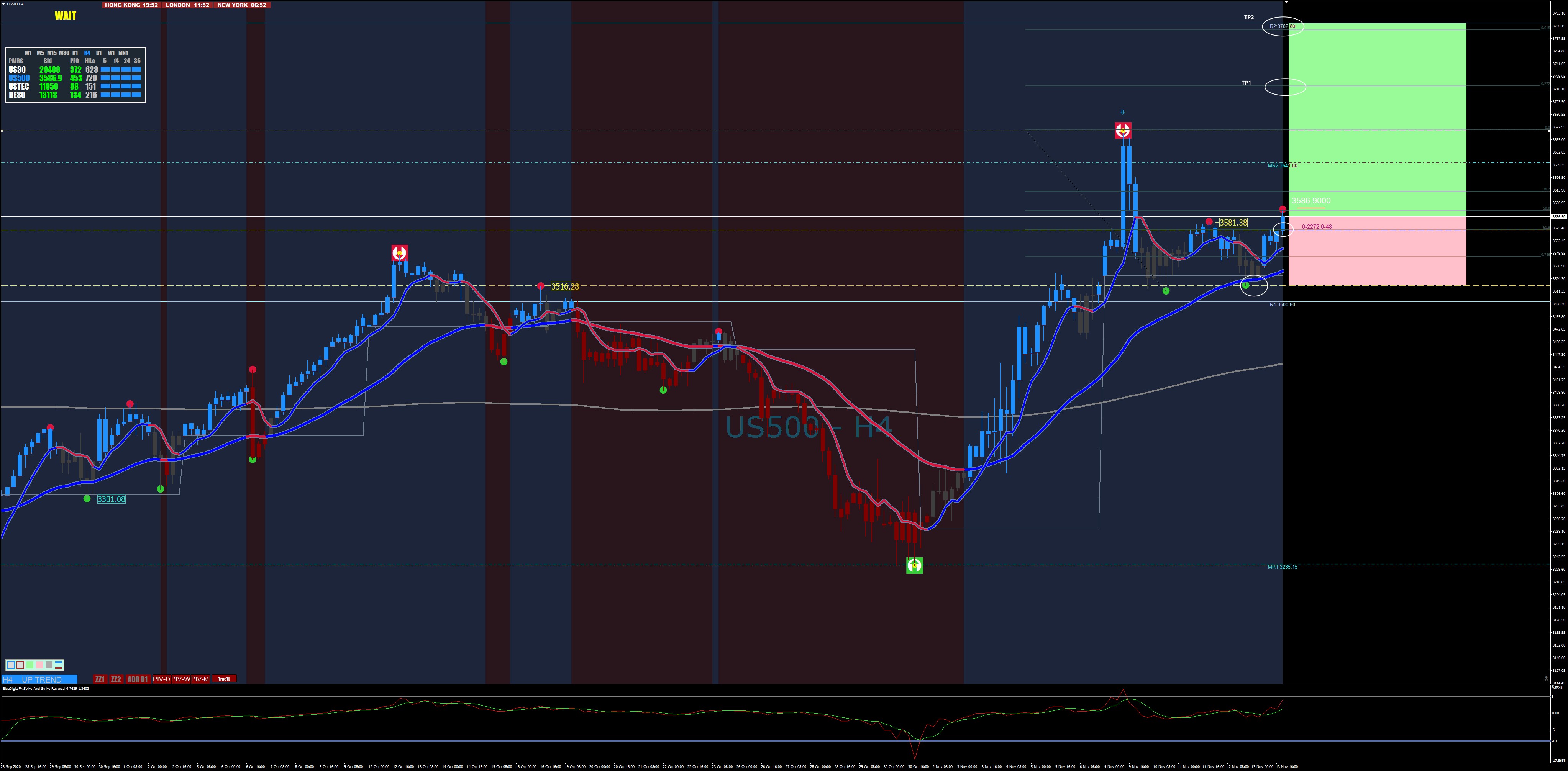Screen dimensions: 1568x771
Task: Click the light green palette color swatch
Action: coord(30,665)
